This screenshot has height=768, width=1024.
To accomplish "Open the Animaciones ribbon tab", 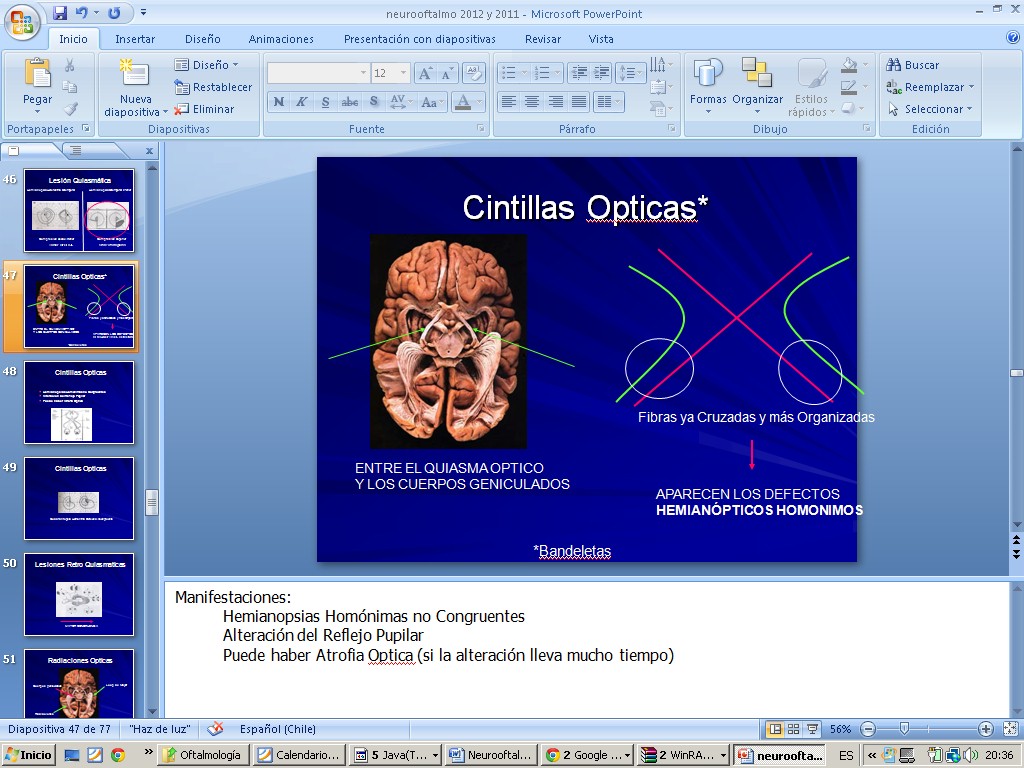I will (281, 39).
